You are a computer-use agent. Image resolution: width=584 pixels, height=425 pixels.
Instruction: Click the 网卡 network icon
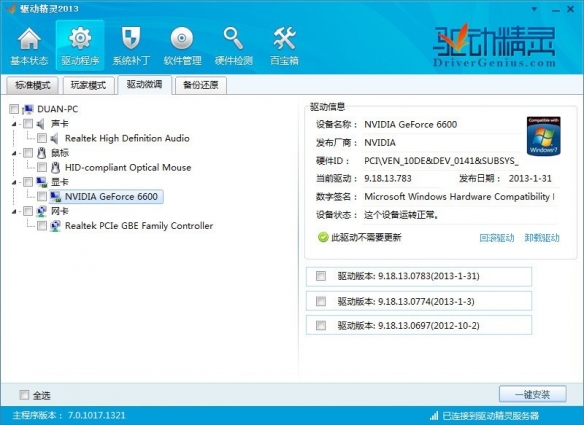coord(41,211)
